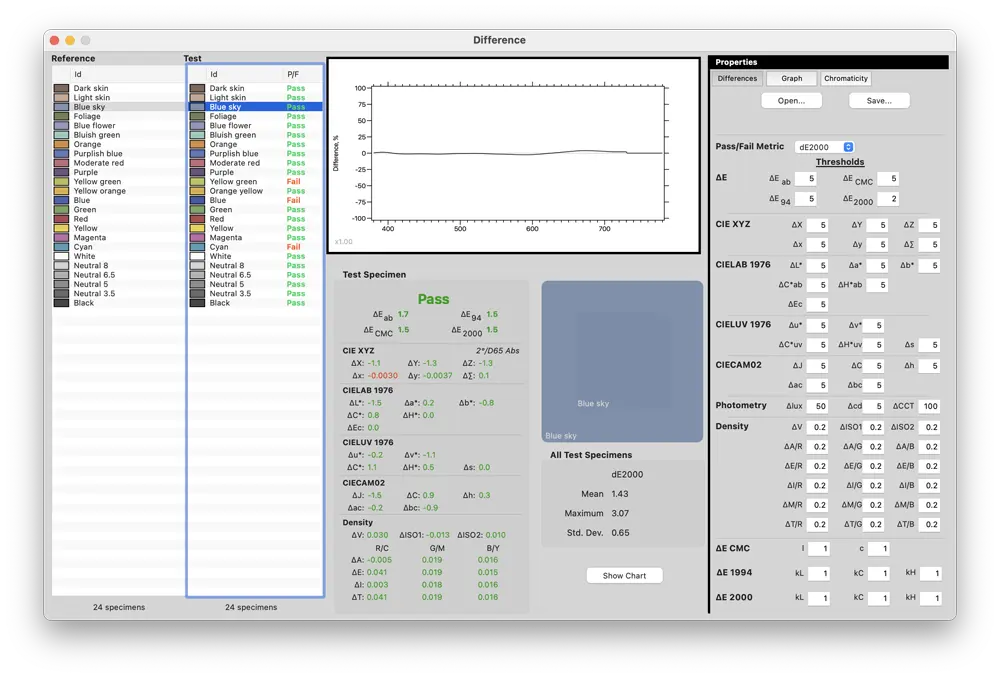This screenshot has width=1000, height=678.
Task: Click the Show Chart button
Action: click(x=624, y=575)
